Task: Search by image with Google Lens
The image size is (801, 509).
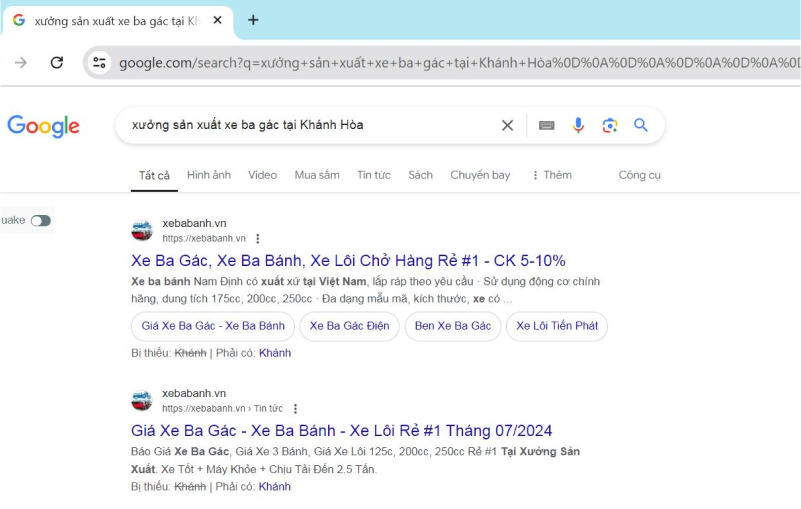Action: pos(610,125)
